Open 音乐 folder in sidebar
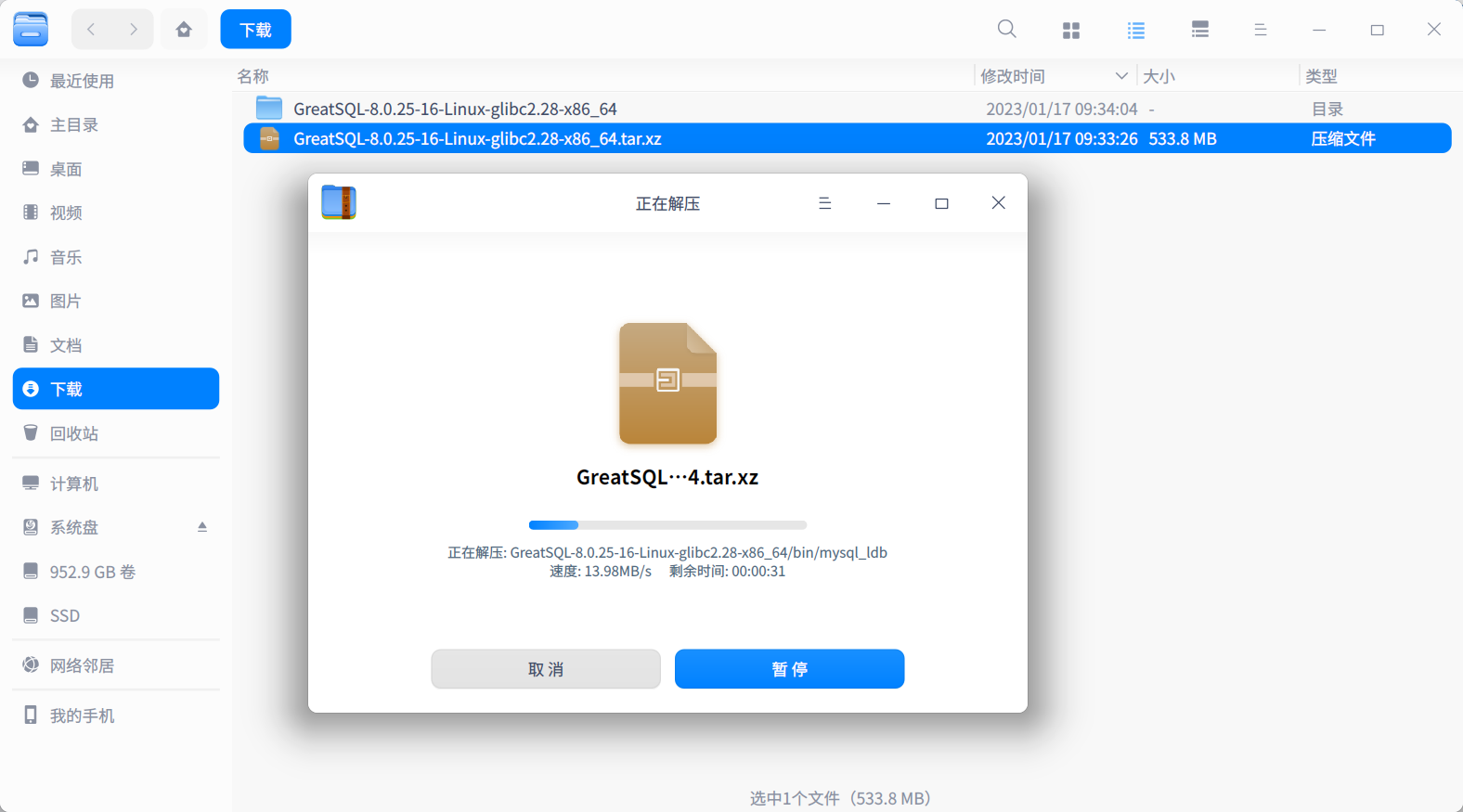This screenshot has width=1463, height=812. pos(116,257)
